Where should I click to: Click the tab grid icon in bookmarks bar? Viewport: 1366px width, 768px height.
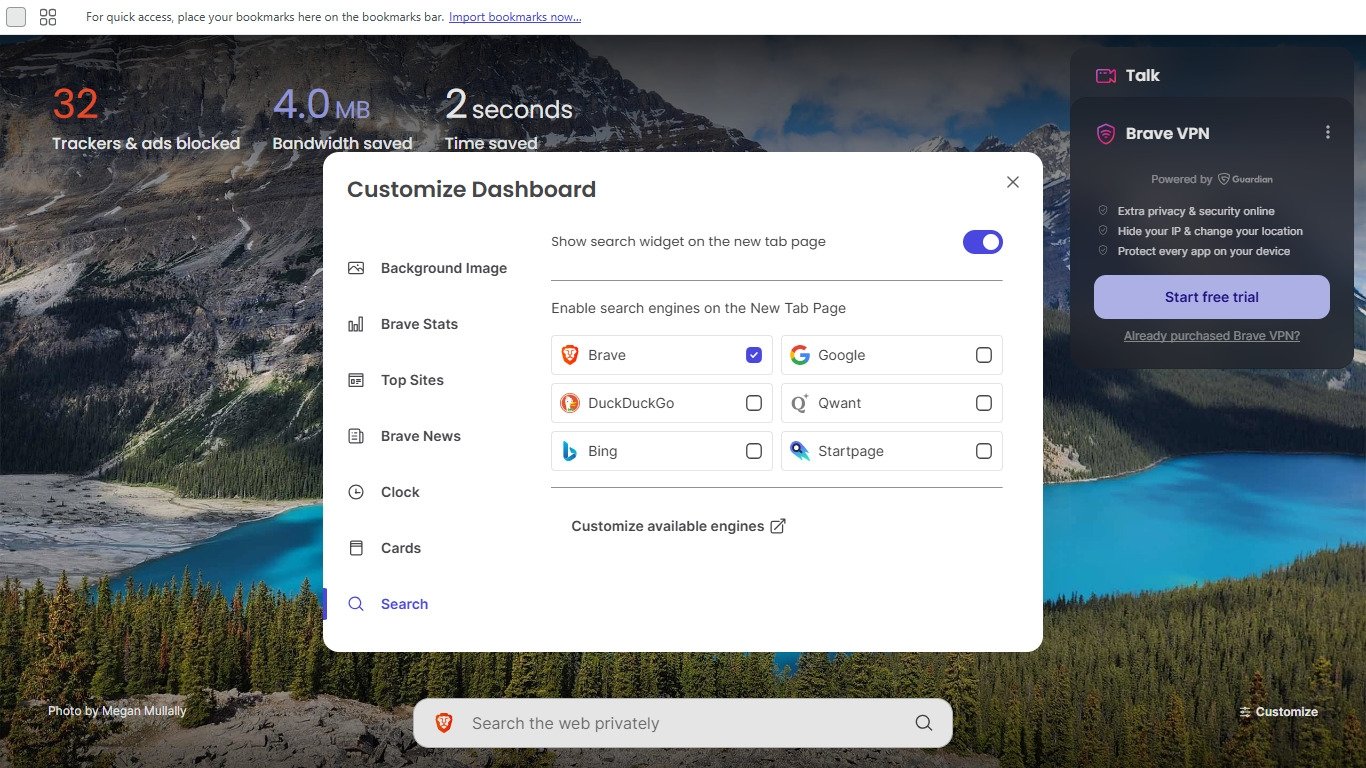48,17
